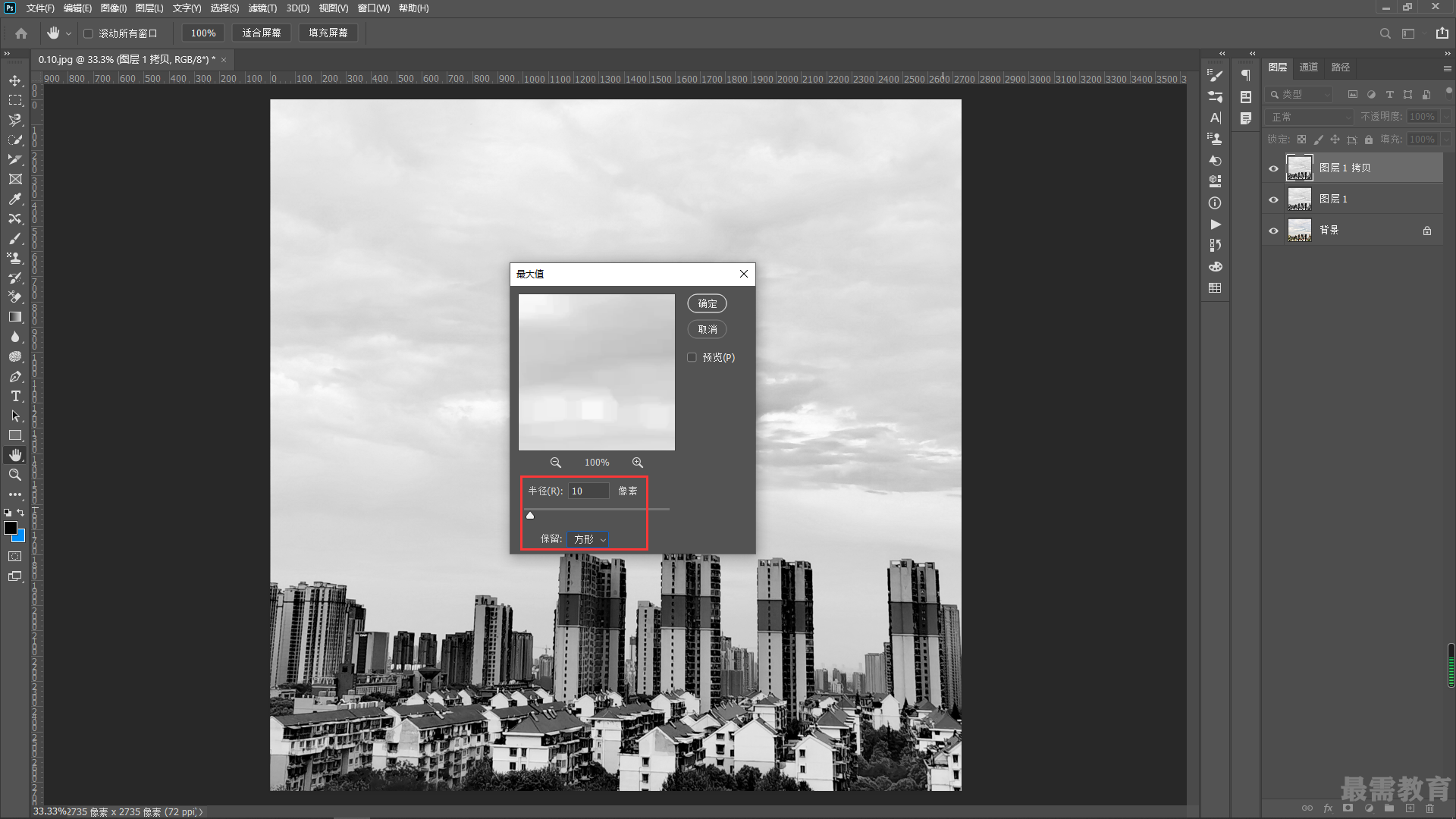
Task: Toggle lock all padlock icon
Action: 1369,140
